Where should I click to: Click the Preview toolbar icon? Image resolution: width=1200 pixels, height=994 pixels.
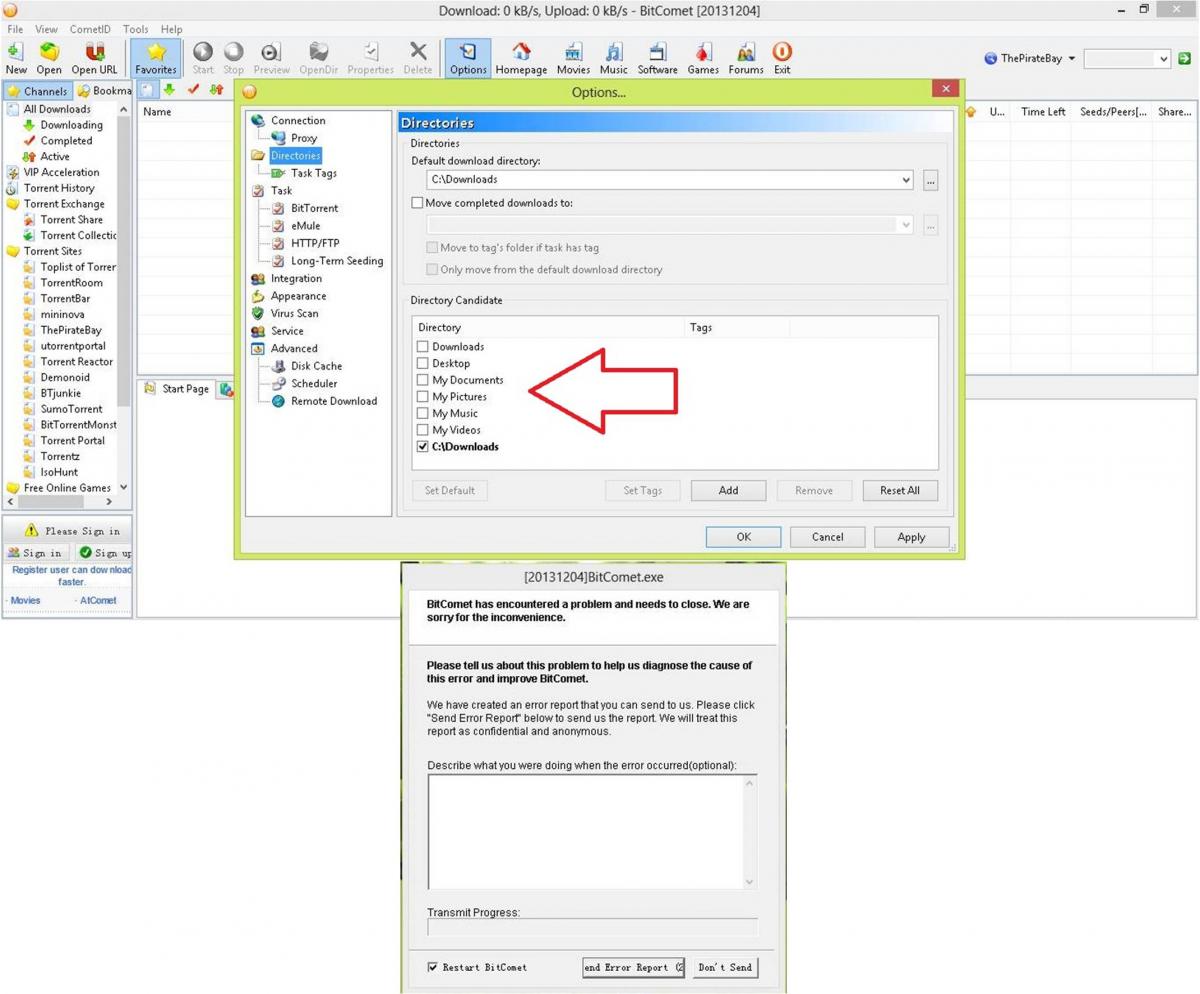tap(271, 58)
